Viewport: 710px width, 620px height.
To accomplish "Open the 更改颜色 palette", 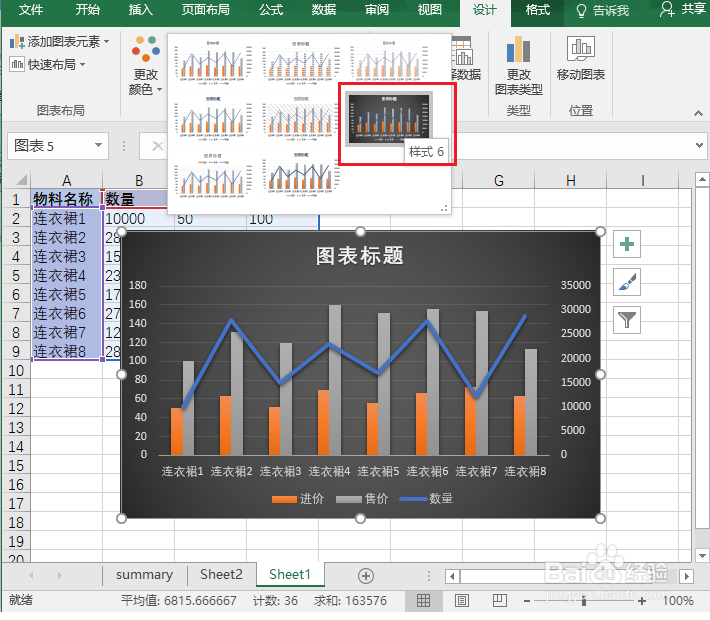I will (x=145, y=66).
